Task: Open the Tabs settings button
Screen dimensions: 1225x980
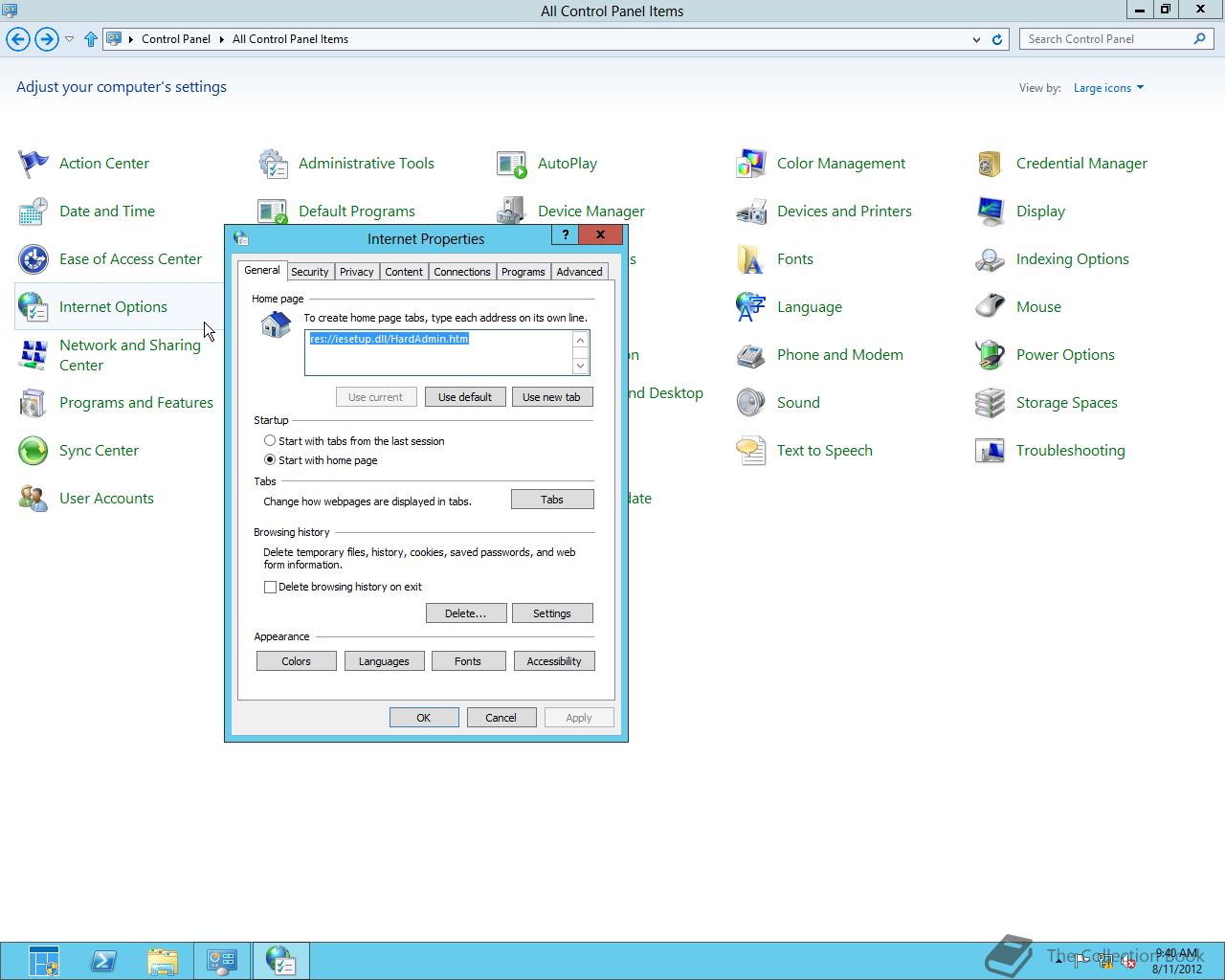Action: click(552, 500)
